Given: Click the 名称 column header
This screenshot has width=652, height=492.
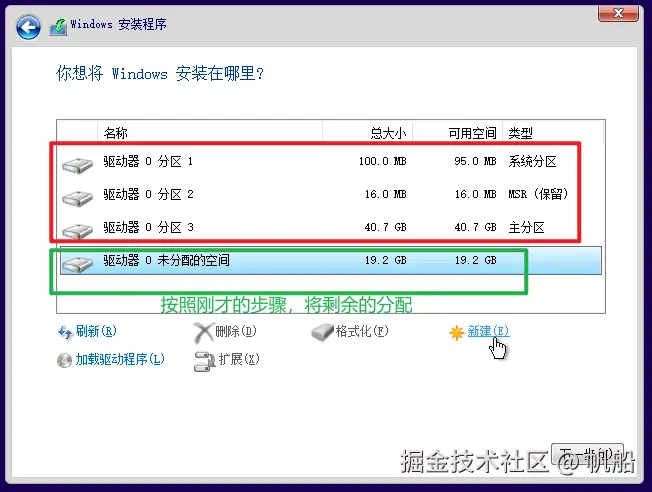Looking at the screenshot, I should coord(210,133).
